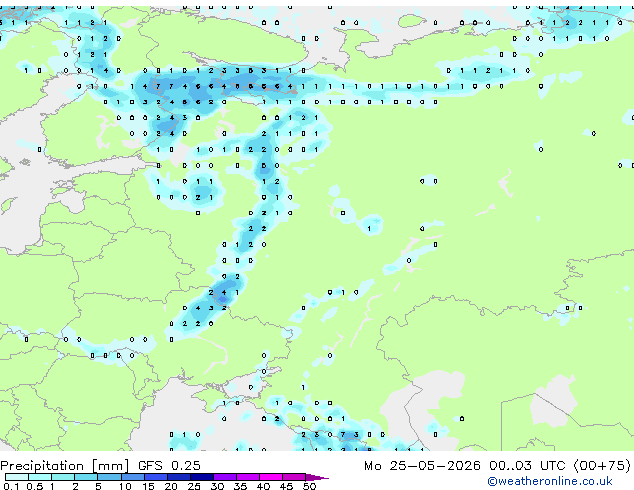The width and height of the screenshot is (634, 490).
Task: Click the '40' legend scale label
Action: click(263, 486)
